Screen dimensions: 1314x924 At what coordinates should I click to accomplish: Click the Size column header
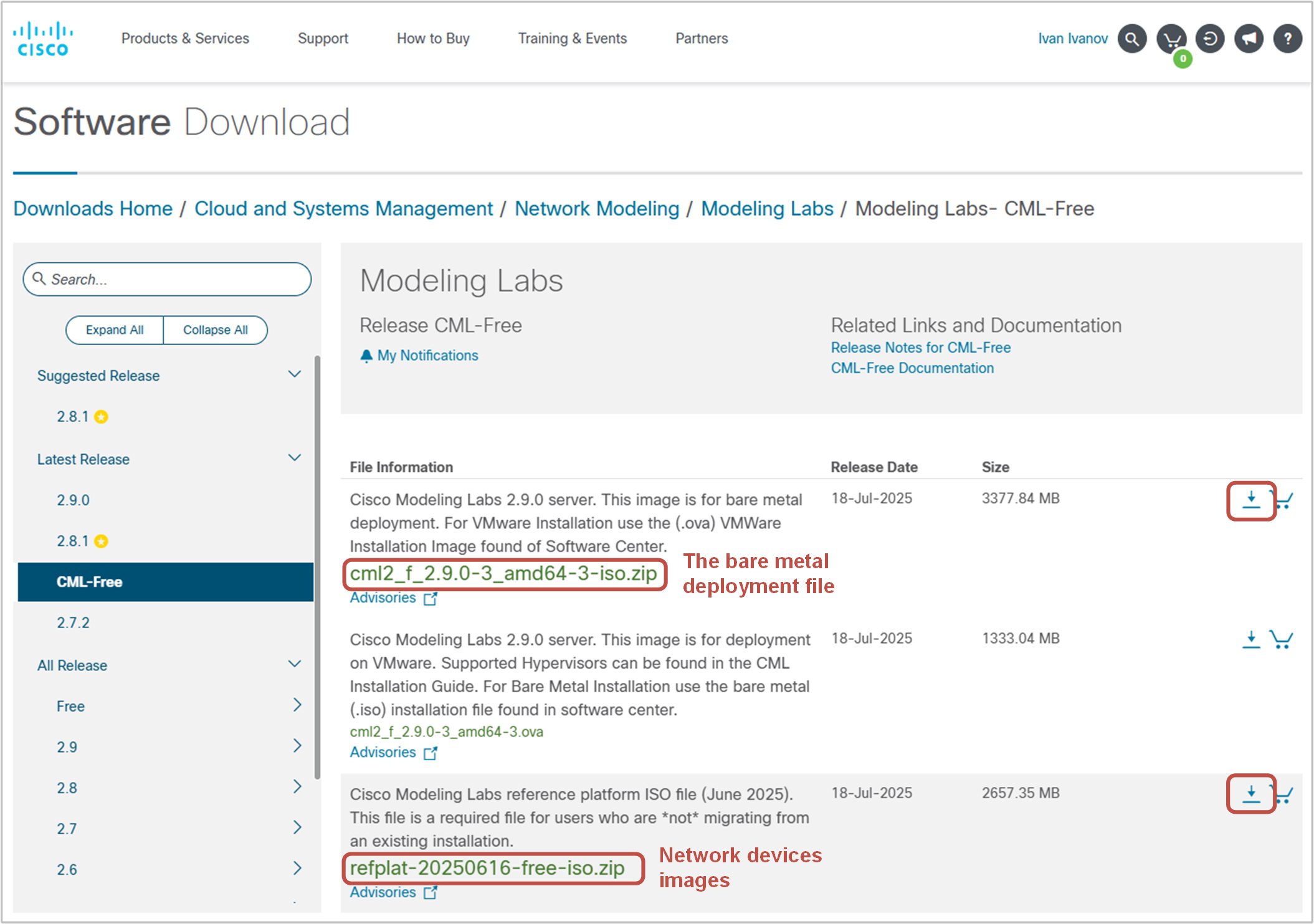point(995,467)
